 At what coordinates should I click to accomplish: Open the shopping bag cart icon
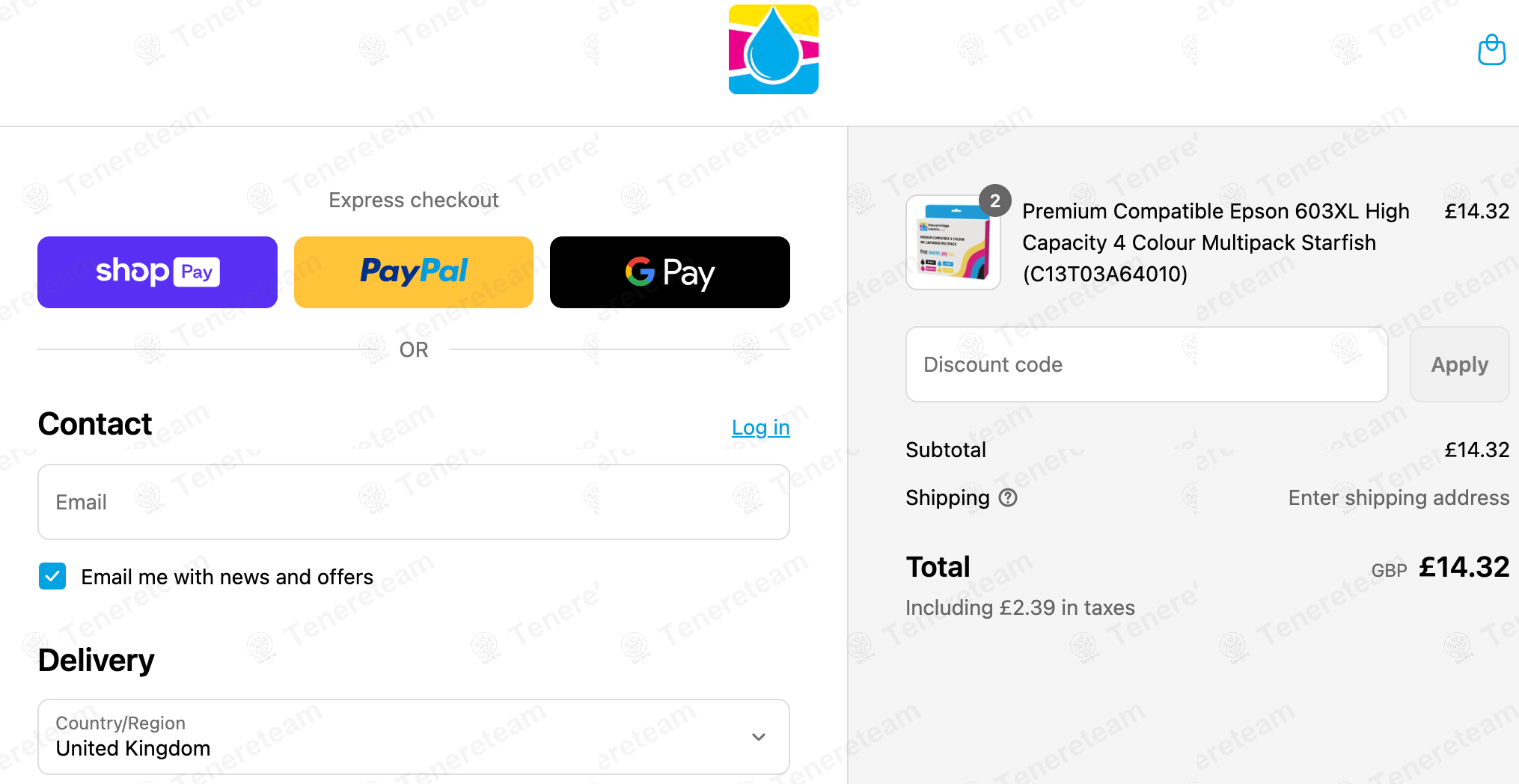pyautogui.click(x=1491, y=50)
